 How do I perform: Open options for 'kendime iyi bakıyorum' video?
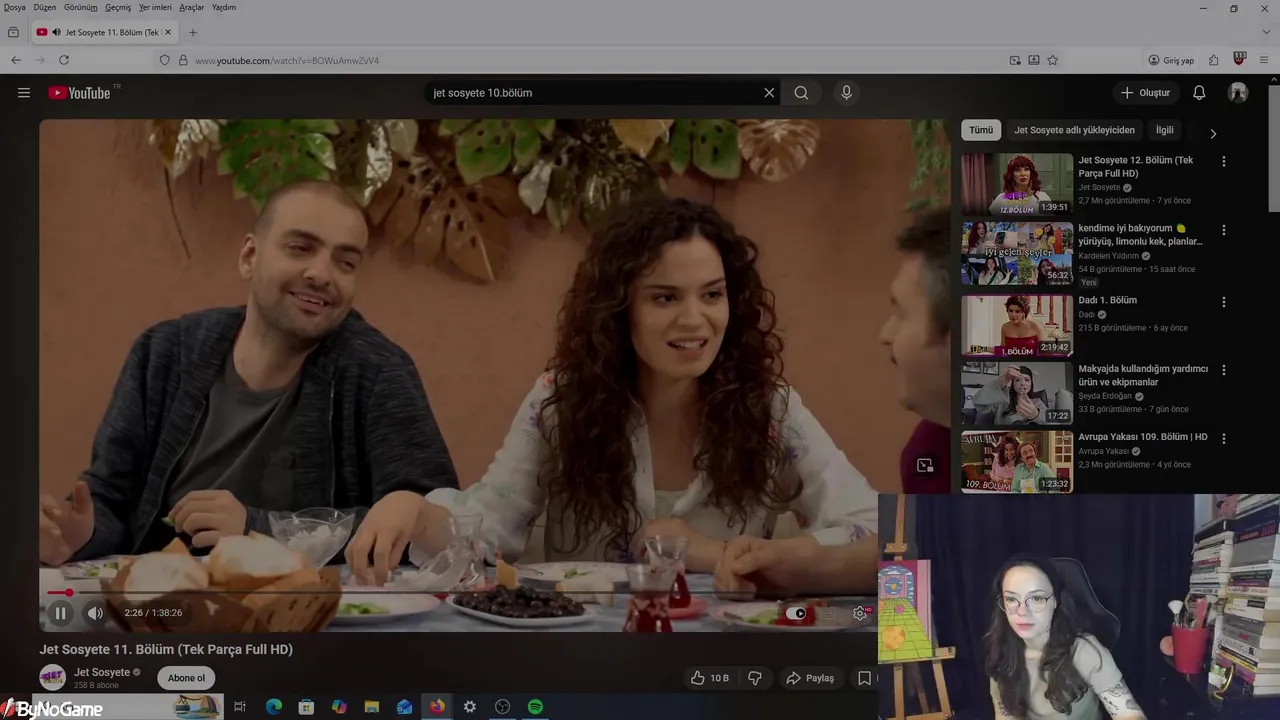(x=1223, y=230)
